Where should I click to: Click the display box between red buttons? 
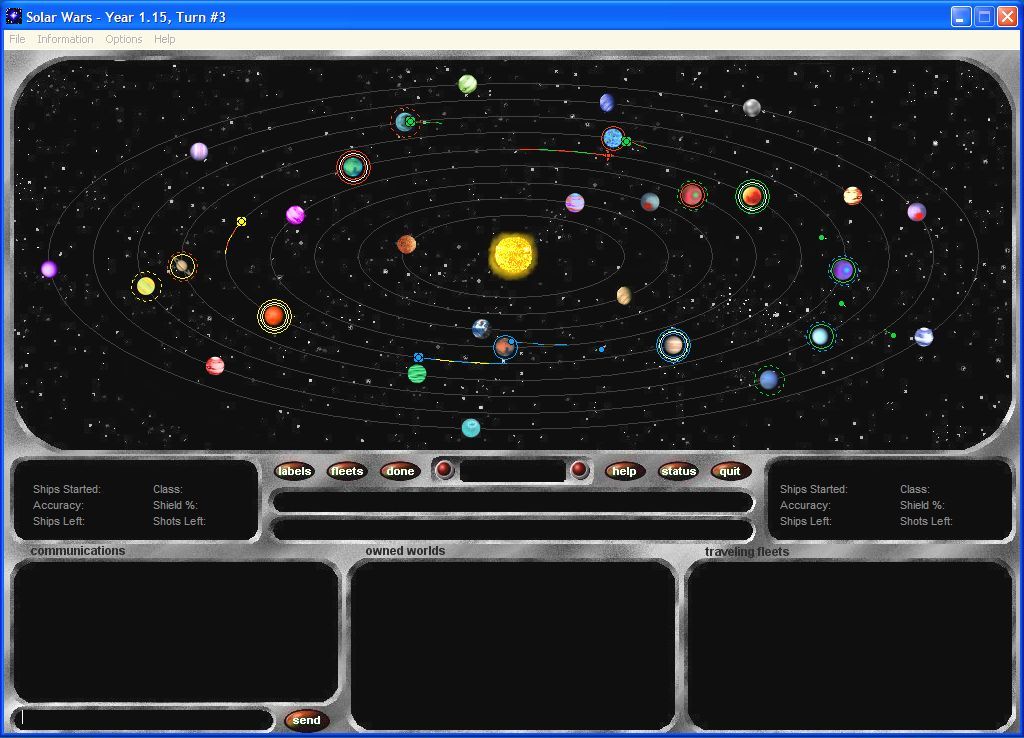513,470
